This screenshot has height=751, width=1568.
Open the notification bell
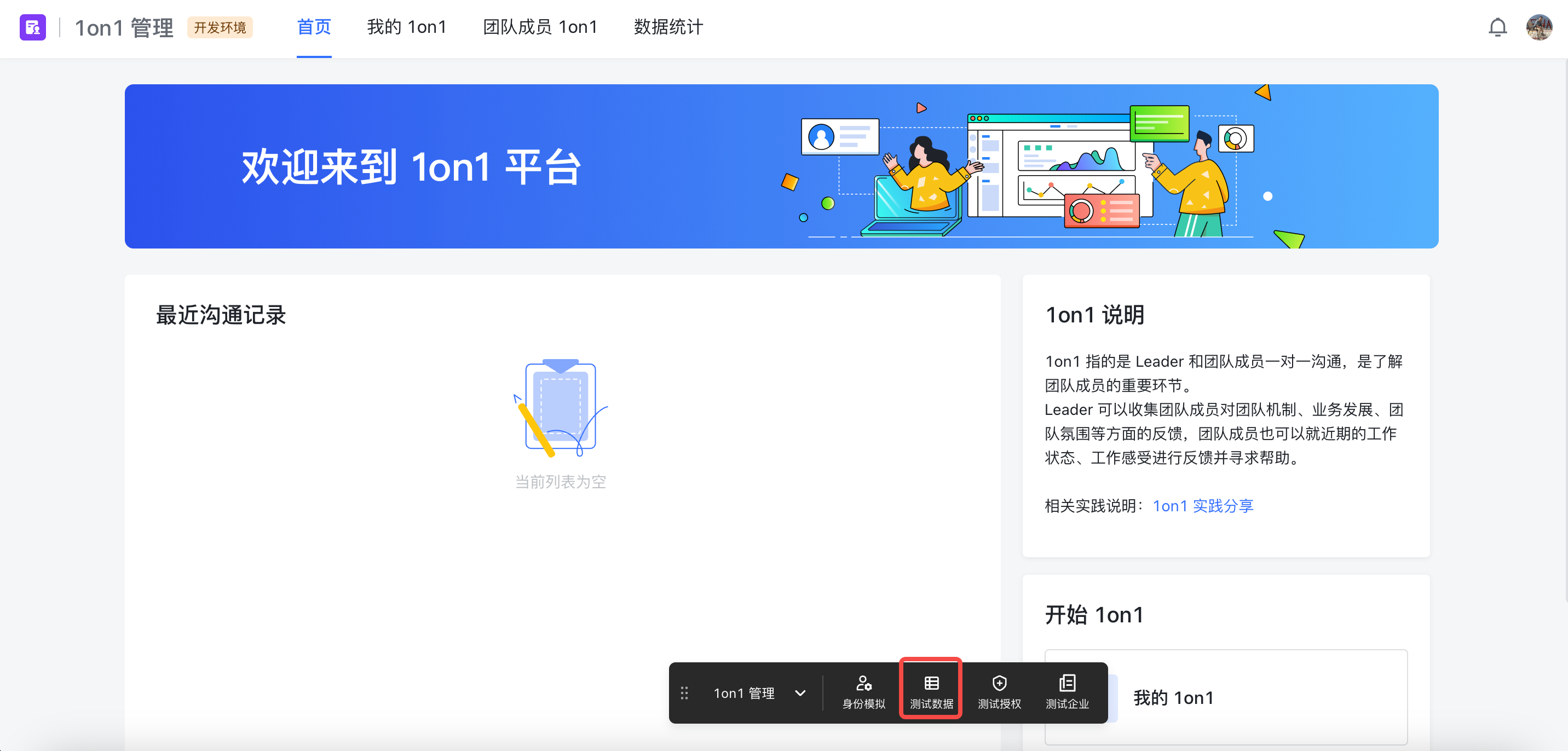1497,27
